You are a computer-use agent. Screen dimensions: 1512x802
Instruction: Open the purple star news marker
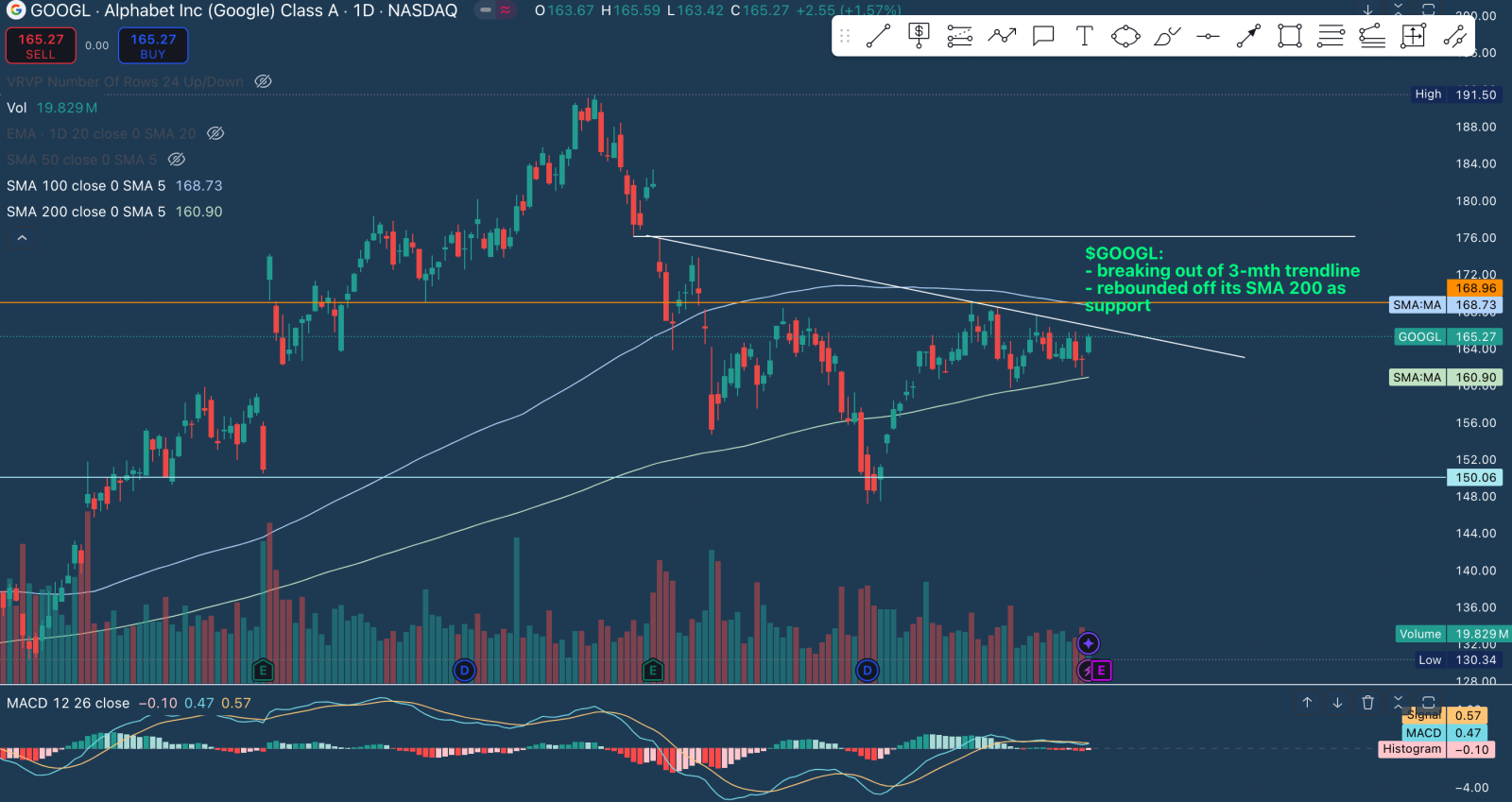[x=1089, y=644]
